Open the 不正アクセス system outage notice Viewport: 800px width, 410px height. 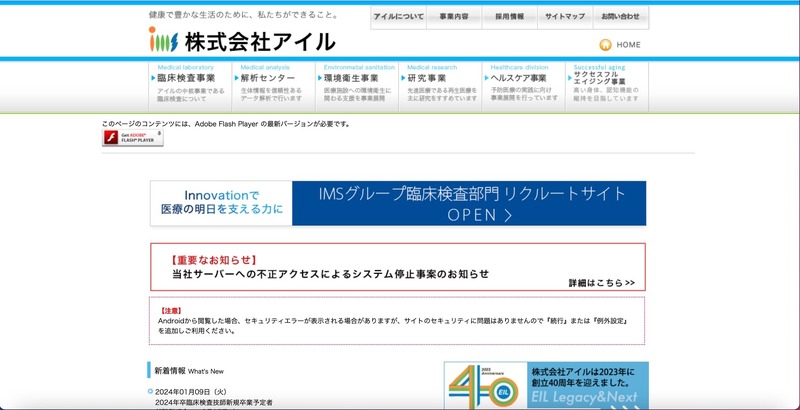(330, 273)
